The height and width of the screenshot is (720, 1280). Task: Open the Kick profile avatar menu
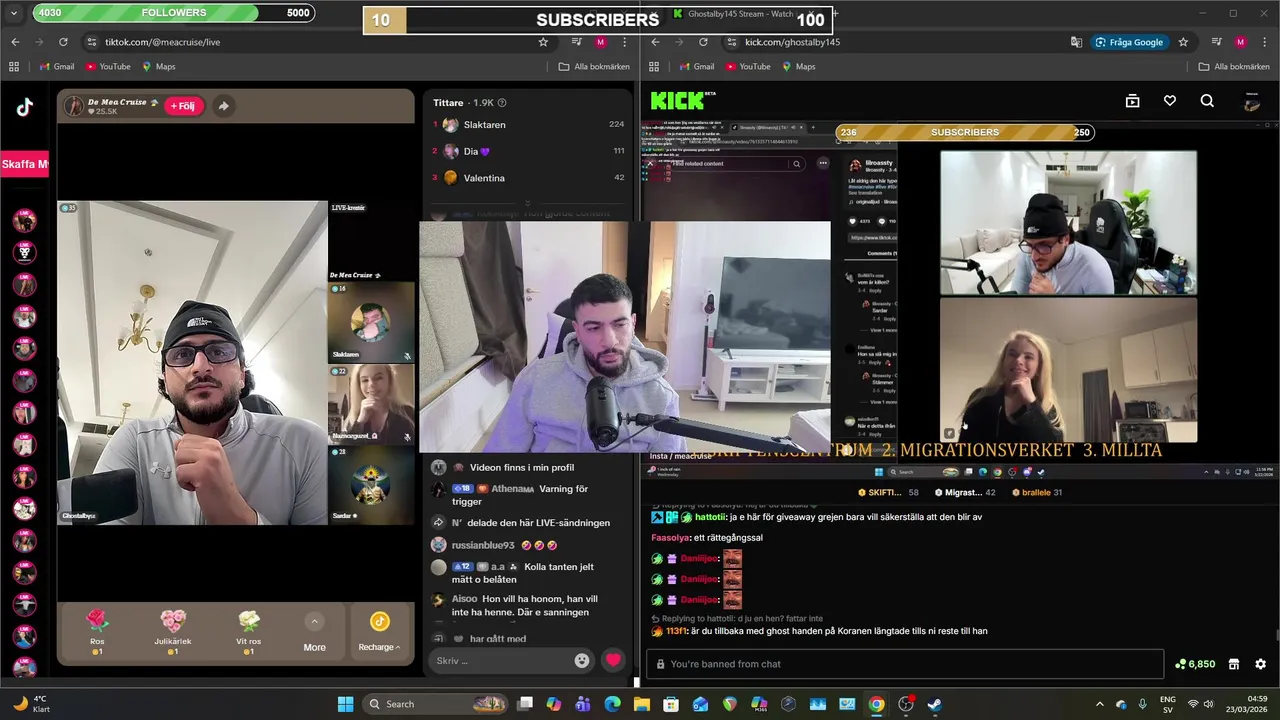tap(1251, 101)
